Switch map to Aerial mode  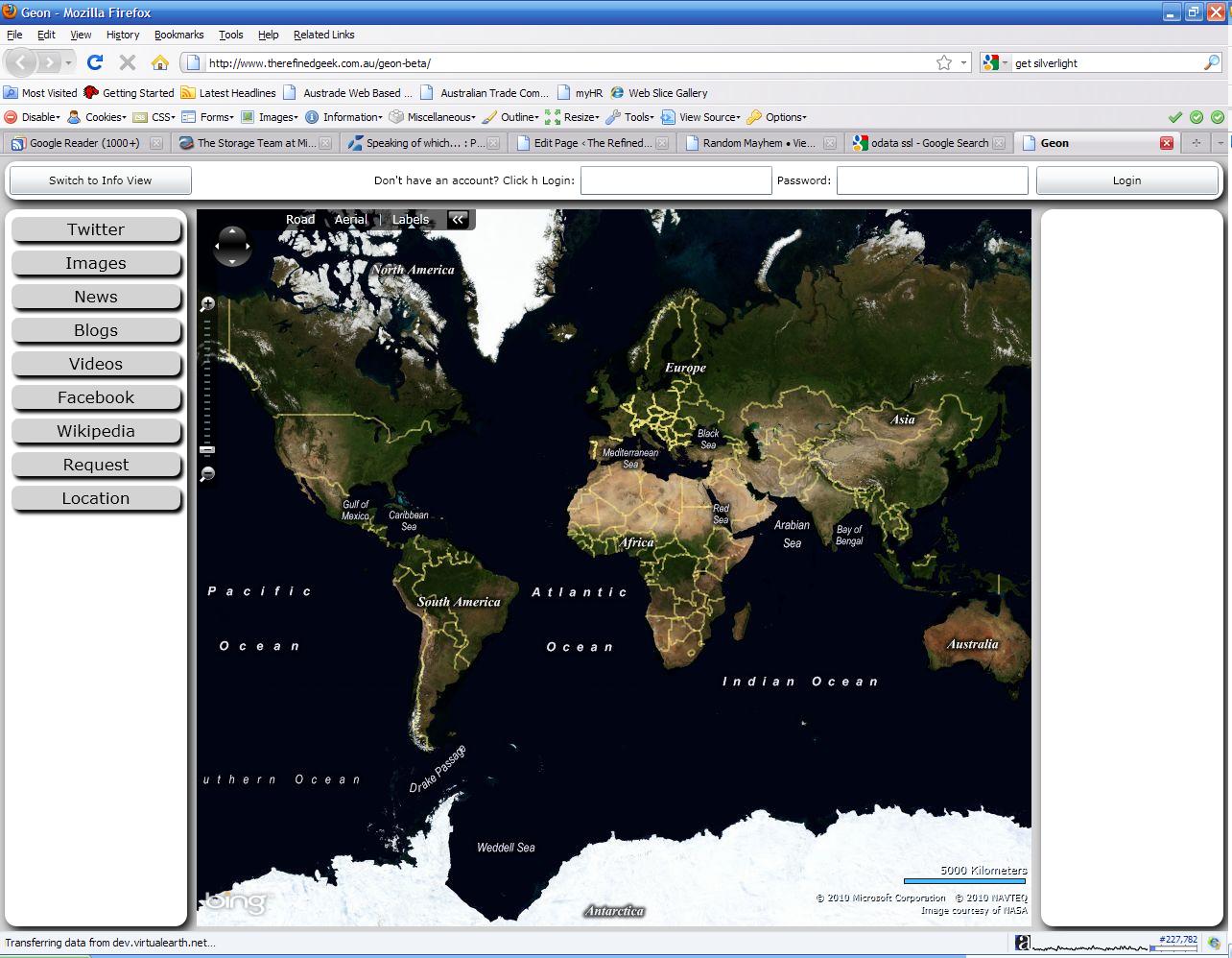point(350,220)
